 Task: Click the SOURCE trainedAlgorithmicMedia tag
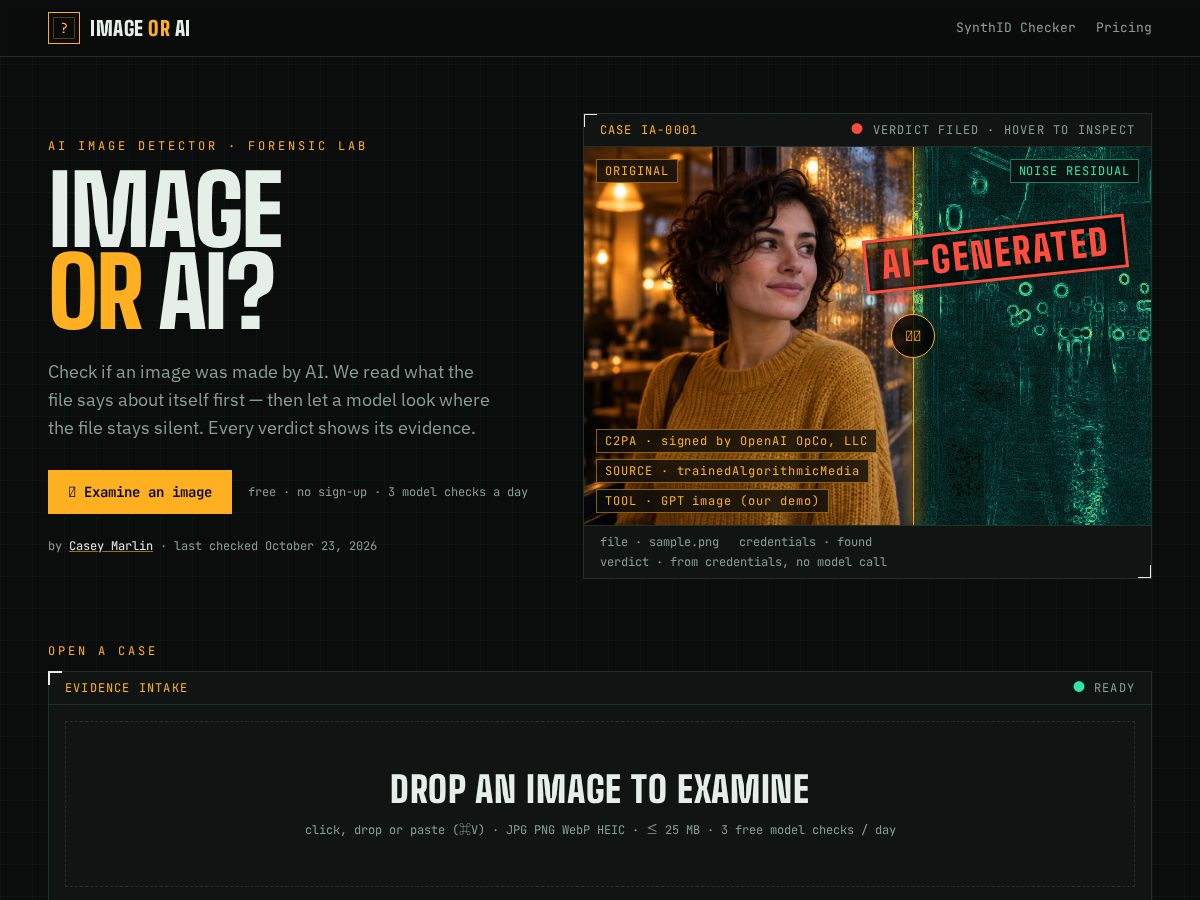click(x=732, y=471)
